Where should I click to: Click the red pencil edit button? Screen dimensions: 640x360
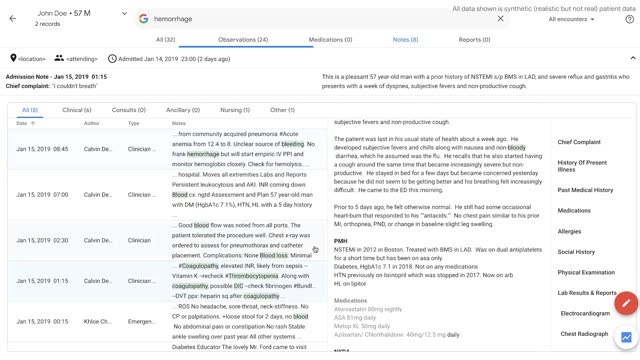click(626, 303)
